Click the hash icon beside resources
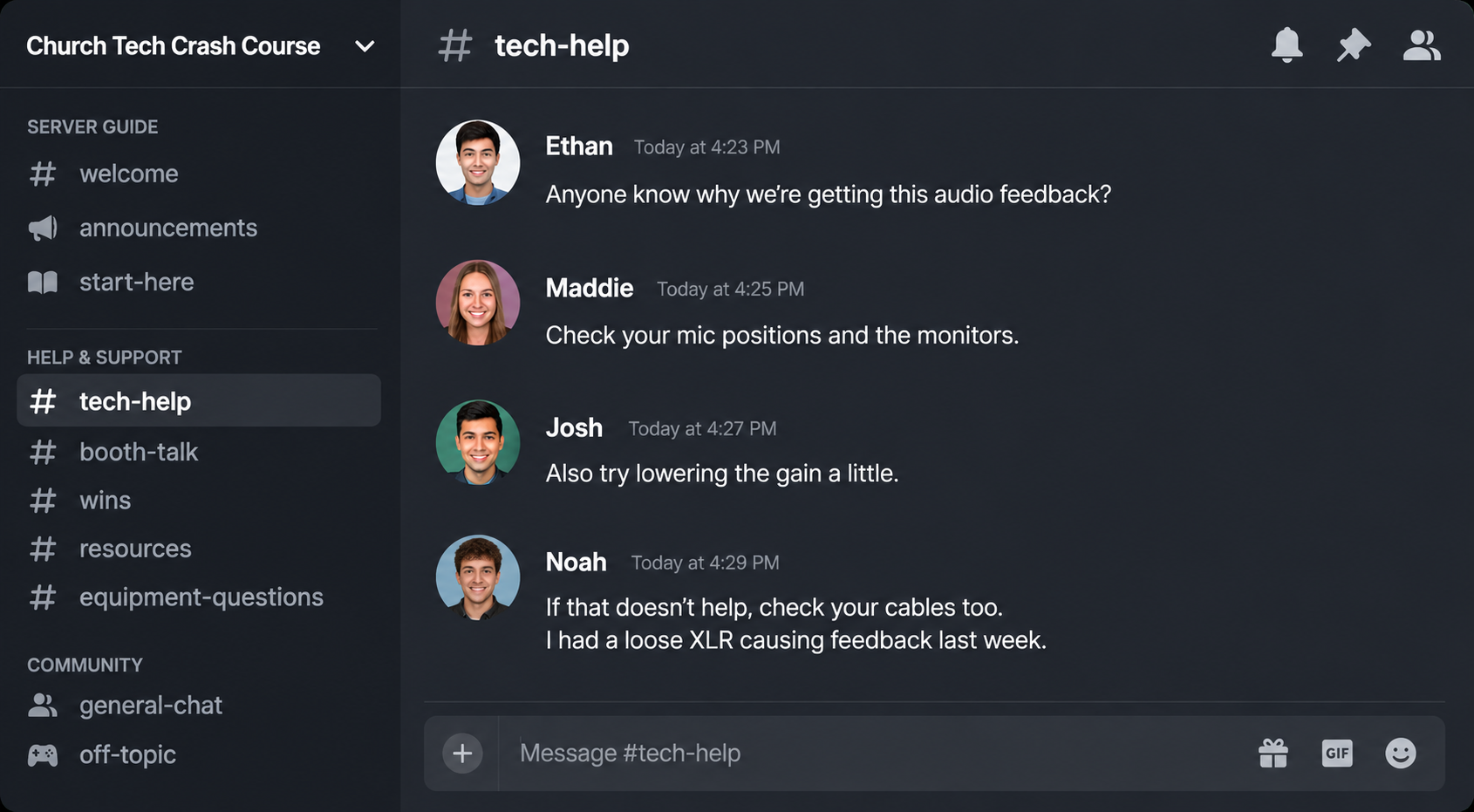Screen dimensions: 1474x812 point(43,549)
